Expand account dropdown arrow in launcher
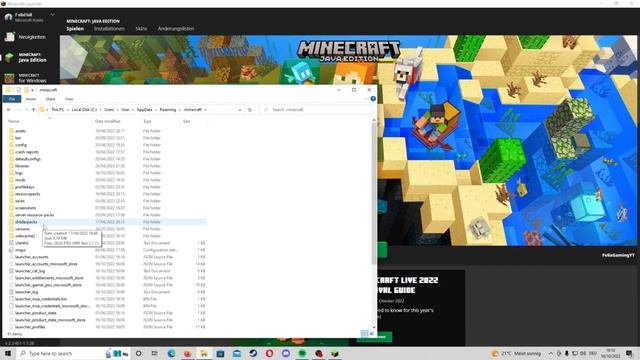This screenshot has width=640, height=360. point(53,15)
